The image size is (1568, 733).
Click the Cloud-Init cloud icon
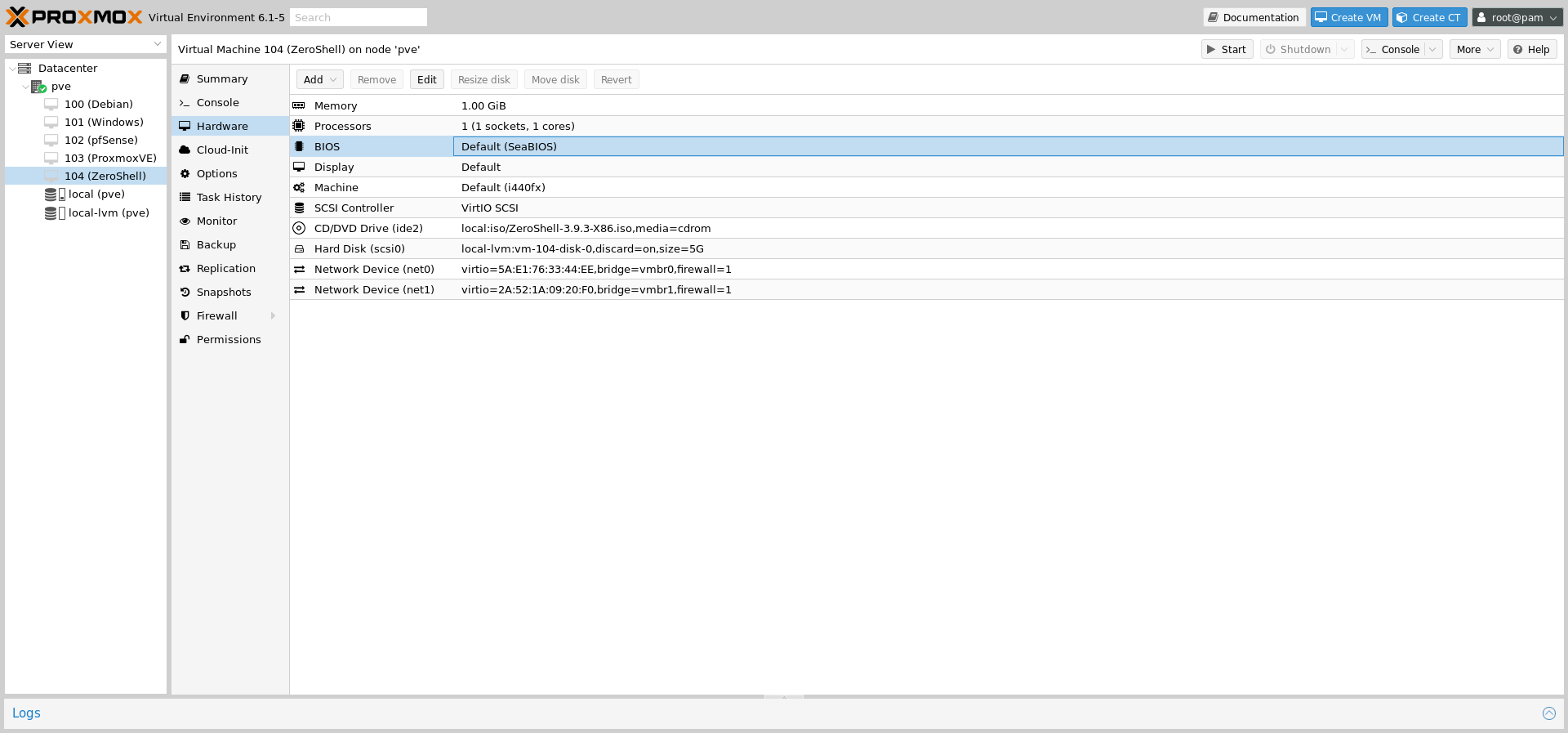pyautogui.click(x=185, y=150)
